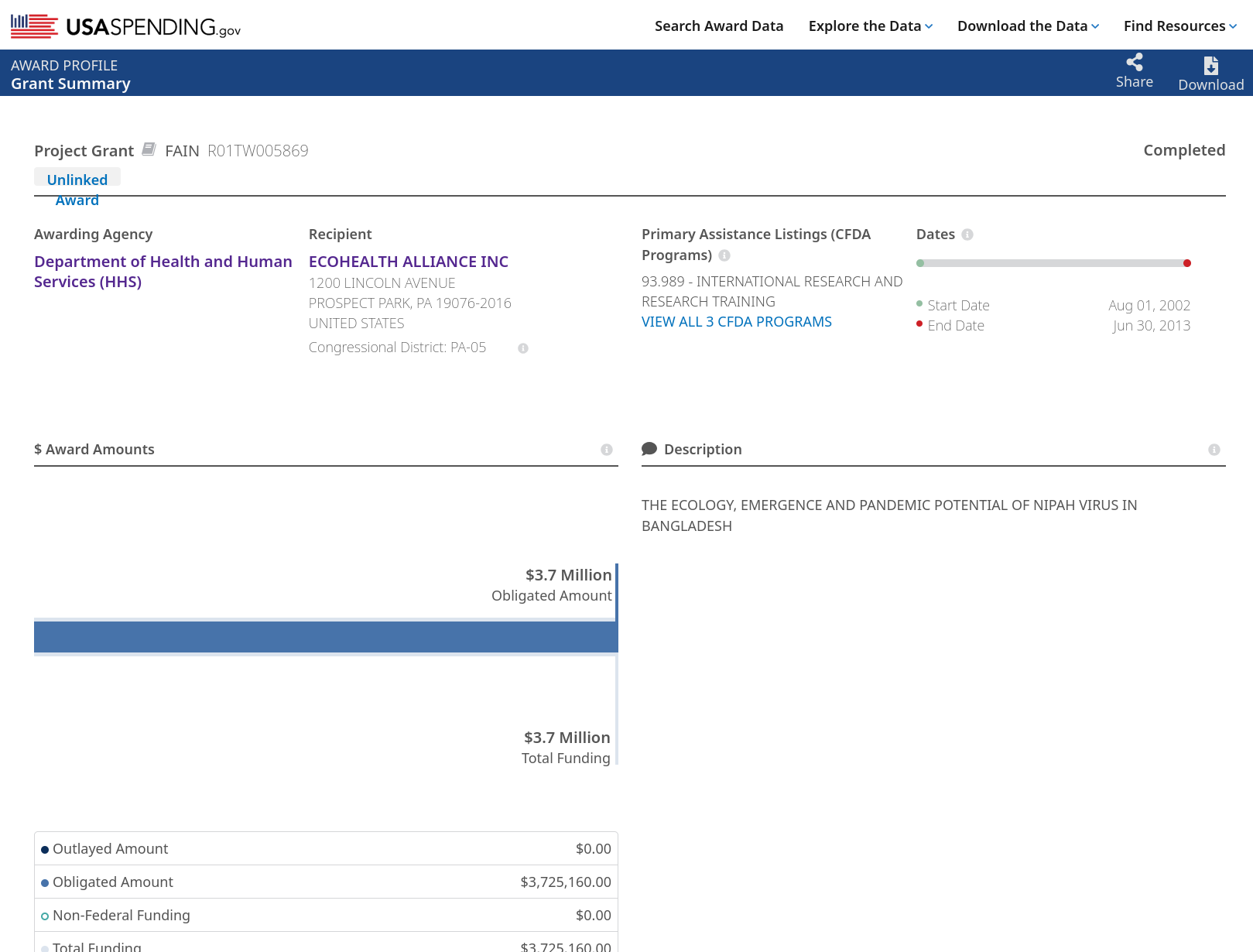Expand the Find Resources menu
The width and height of the screenshot is (1253, 952).
[1180, 26]
